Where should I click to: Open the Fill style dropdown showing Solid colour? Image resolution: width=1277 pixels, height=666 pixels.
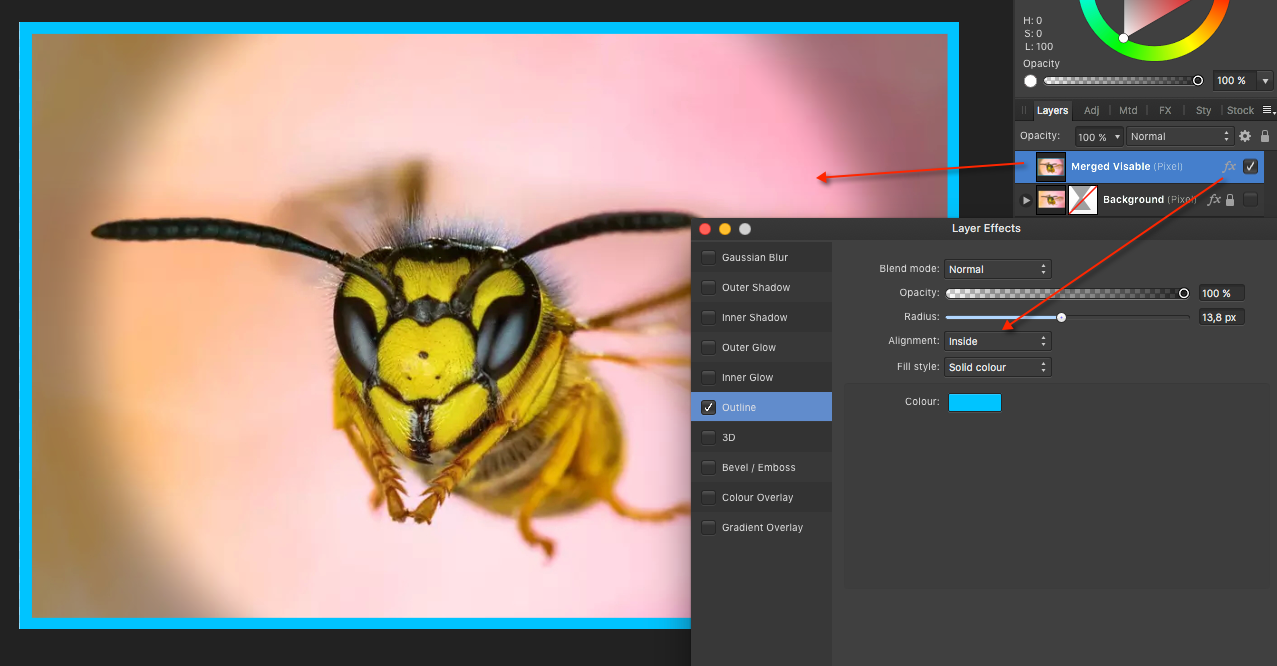tap(997, 366)
